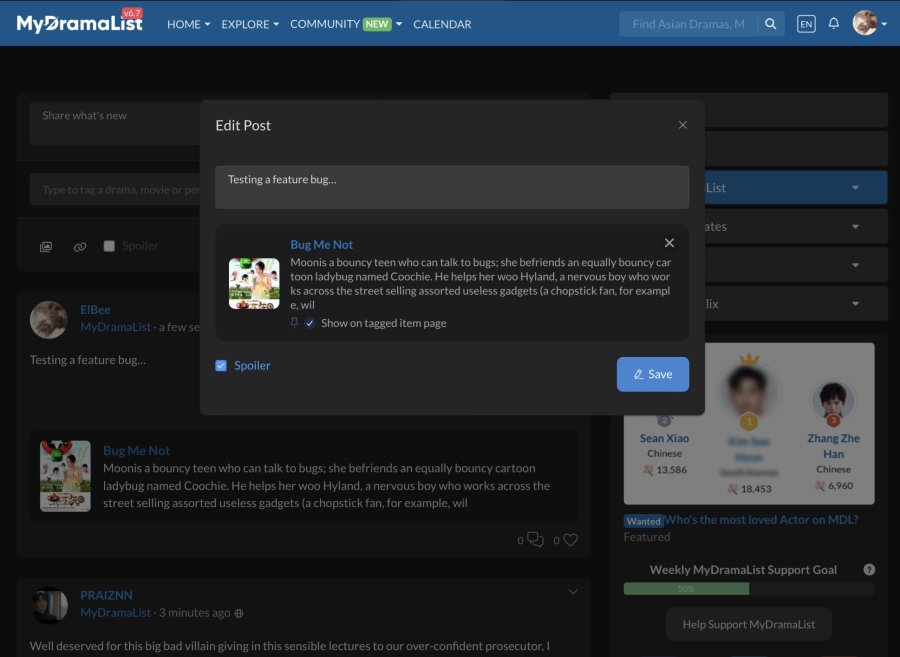This screenshot has height=657, width=900.
Task: Open Bug Me Not link in feed post
Action: click(137, 450)
